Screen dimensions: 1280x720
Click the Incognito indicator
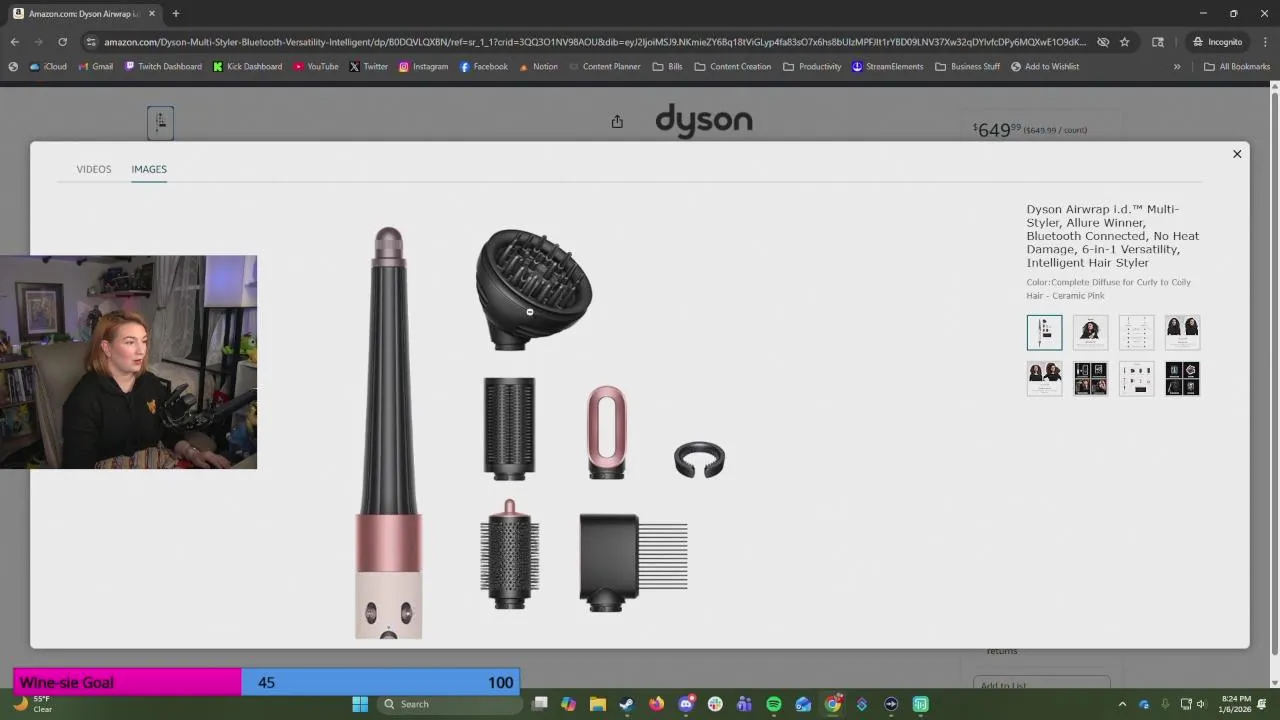point(1217,42)
